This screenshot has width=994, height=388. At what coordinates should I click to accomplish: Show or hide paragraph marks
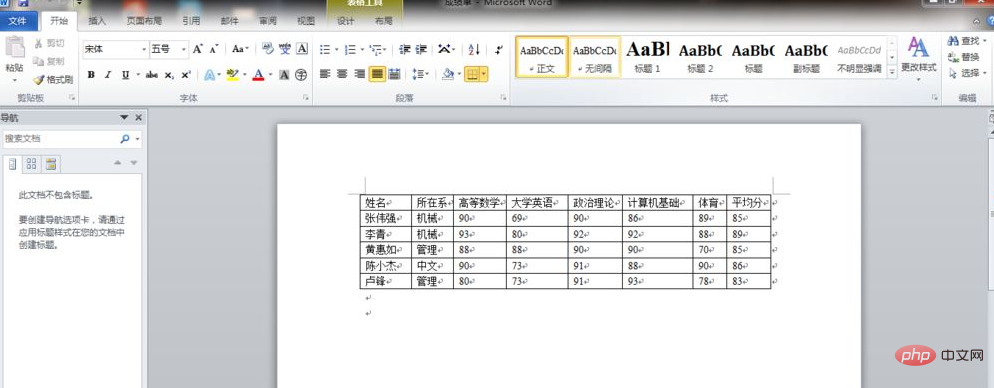pos(499,49)
